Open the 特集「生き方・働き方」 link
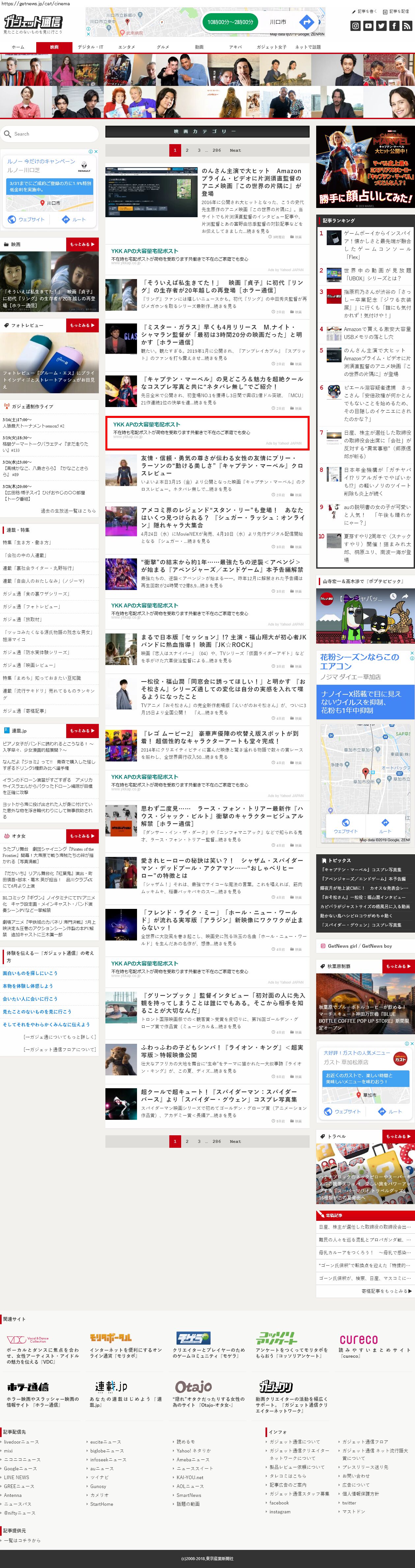The image size is (415, 1568). tap(27, 542)
